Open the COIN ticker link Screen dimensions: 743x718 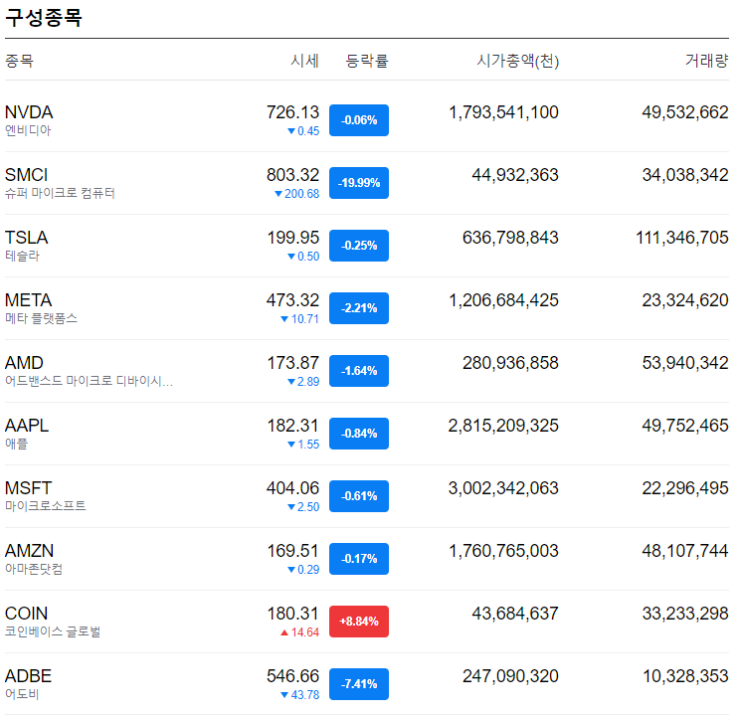click(x=27, y=613)
